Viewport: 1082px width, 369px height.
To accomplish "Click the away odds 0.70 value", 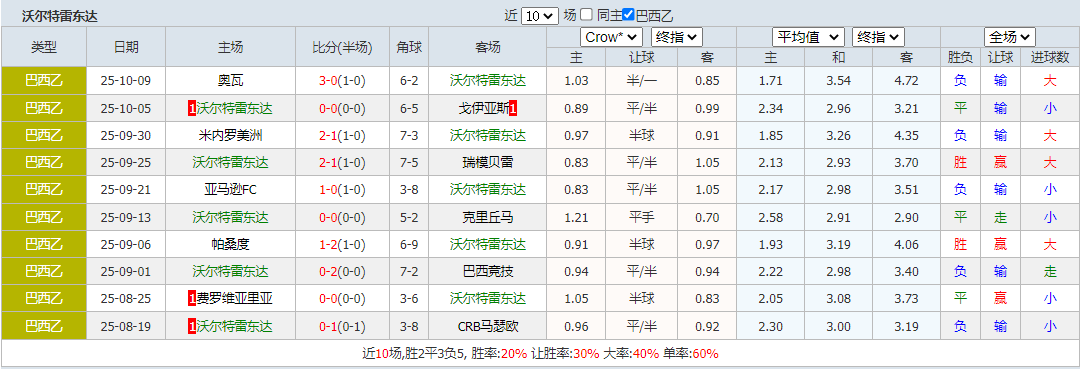I will pyautogui.click(x=707, y=217).
